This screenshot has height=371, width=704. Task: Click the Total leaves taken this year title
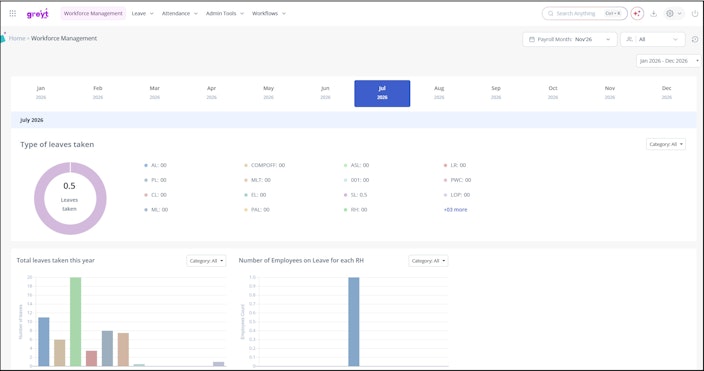coord(56,261)
